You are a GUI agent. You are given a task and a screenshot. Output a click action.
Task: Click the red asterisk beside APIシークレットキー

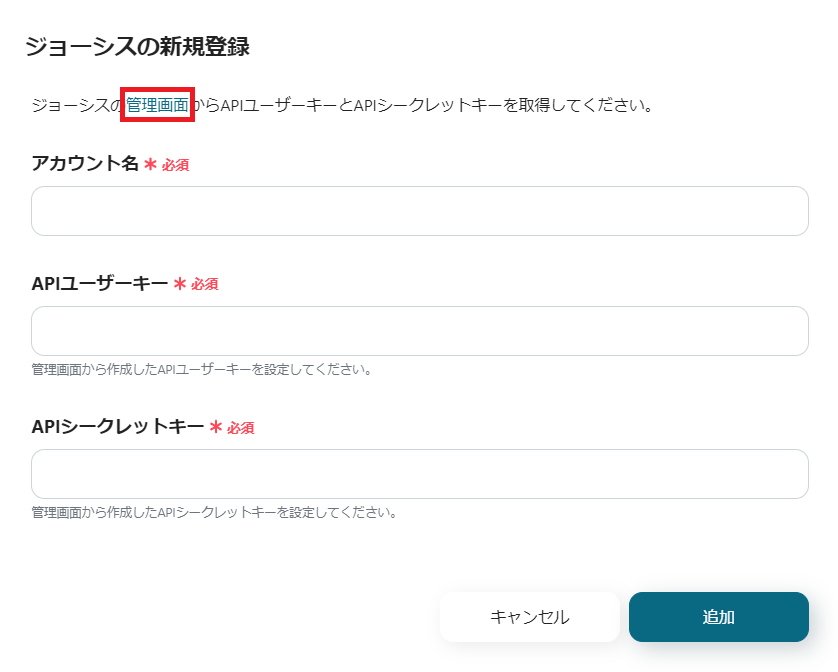[215, 427]
